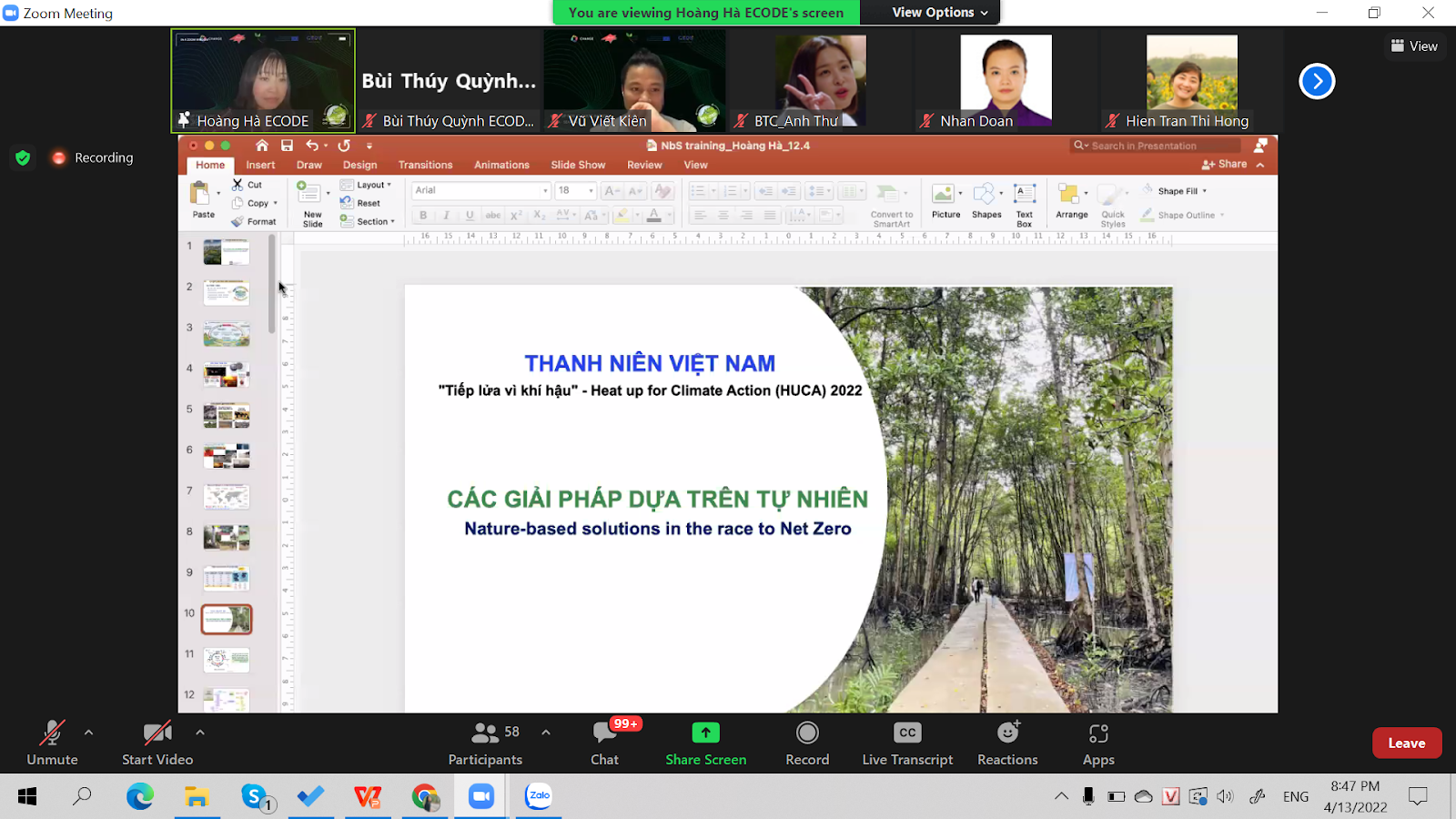Screen dimensions: 1456x819
Task: Open Windows Start menu
Action: pyautogui.click(x=27, y=796)
